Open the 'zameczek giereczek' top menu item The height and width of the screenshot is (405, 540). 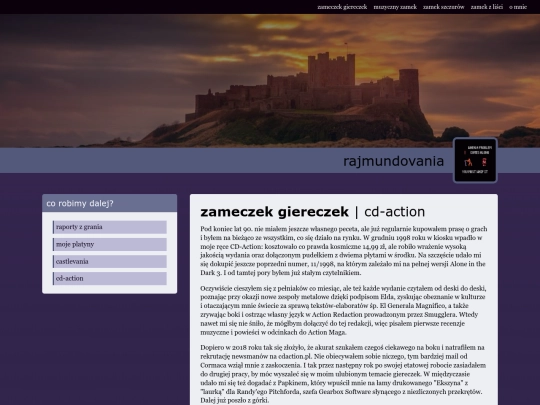(342, 7)
